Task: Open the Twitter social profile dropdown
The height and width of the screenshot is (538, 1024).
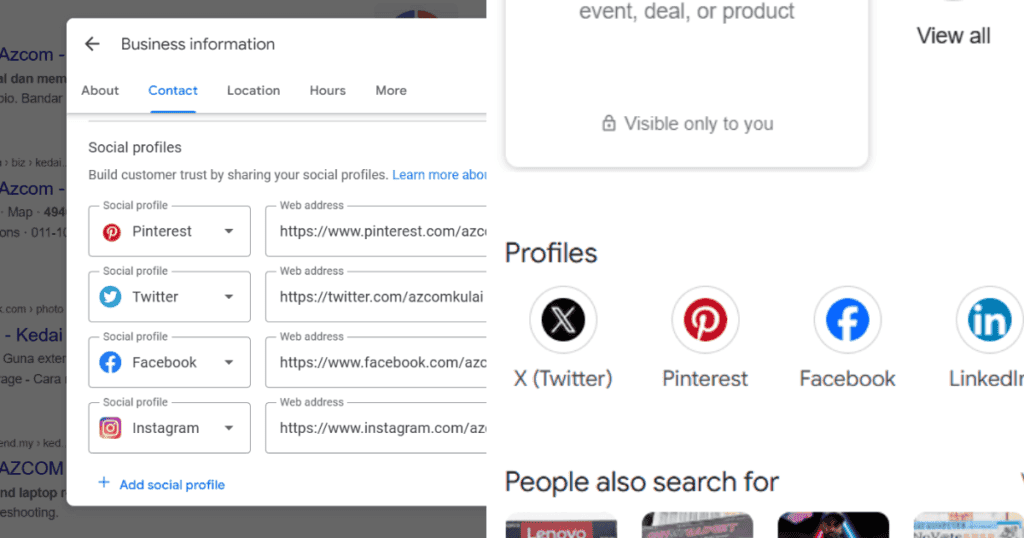Action: click(x=229, y=297)
